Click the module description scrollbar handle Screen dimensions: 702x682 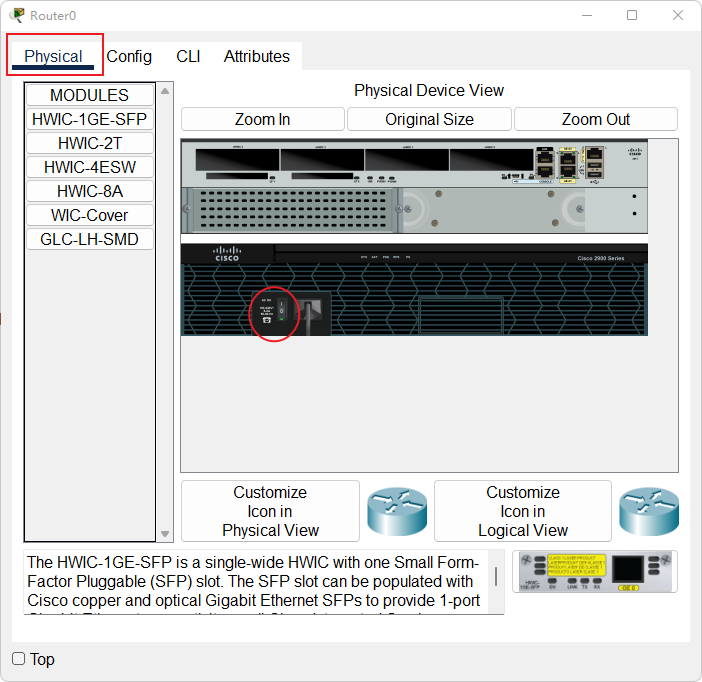[x=496, y=576]
